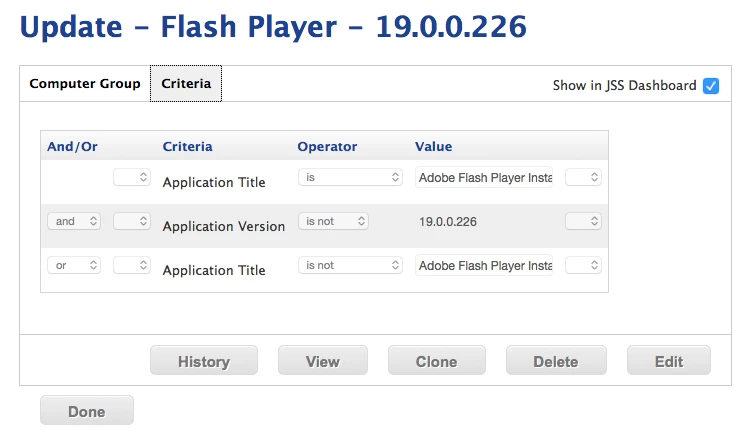Click the Edit button
Screen dimensions: 750x447
669,360
